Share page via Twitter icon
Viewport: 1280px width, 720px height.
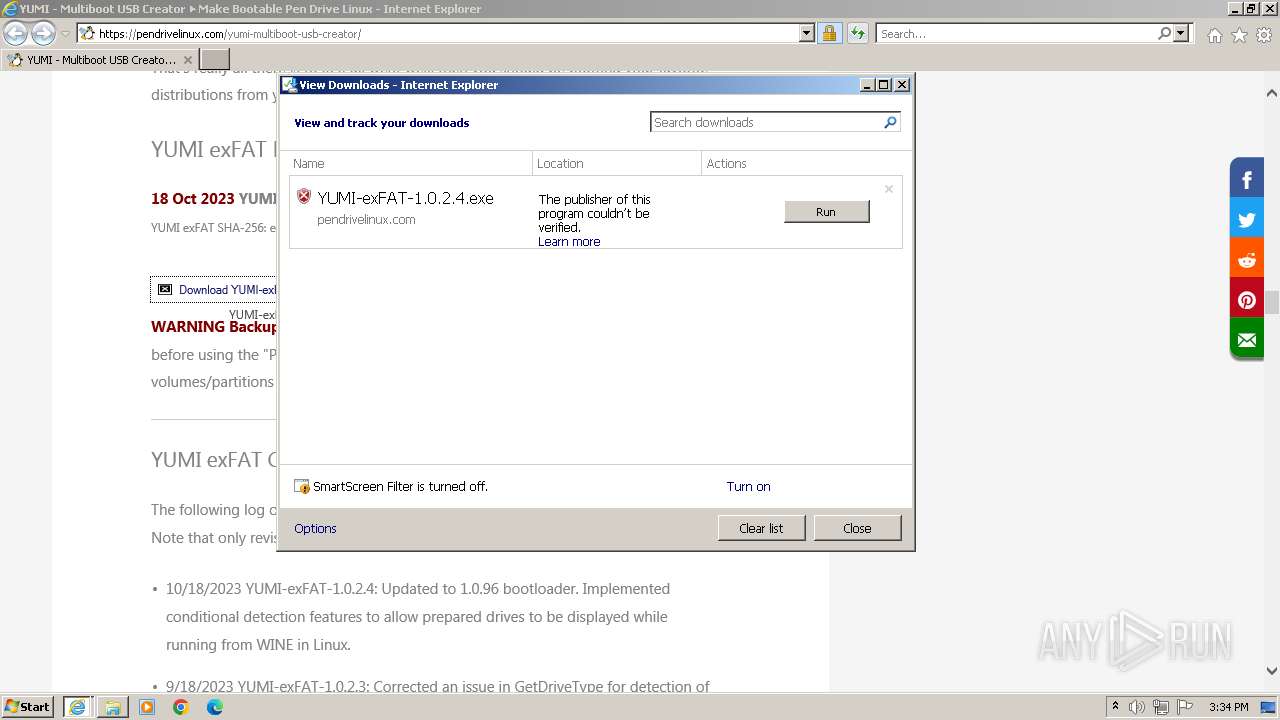pos(1247,220)
